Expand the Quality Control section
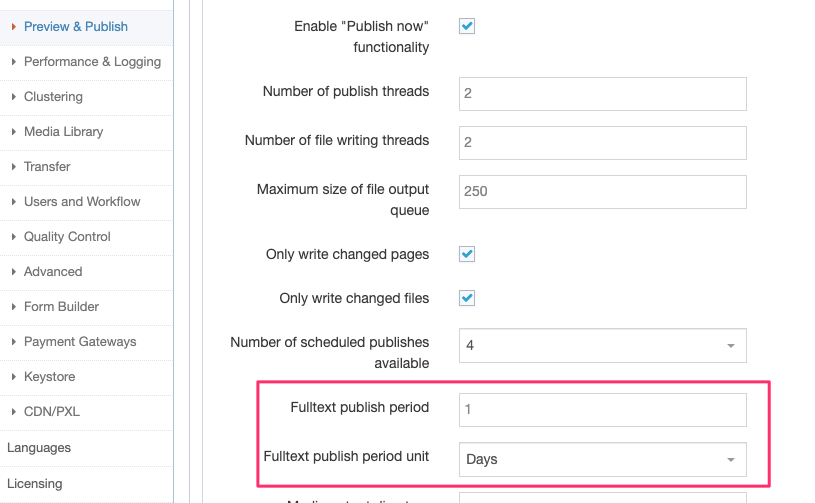This screenshot has height=503, width=815. click(67, 237)
